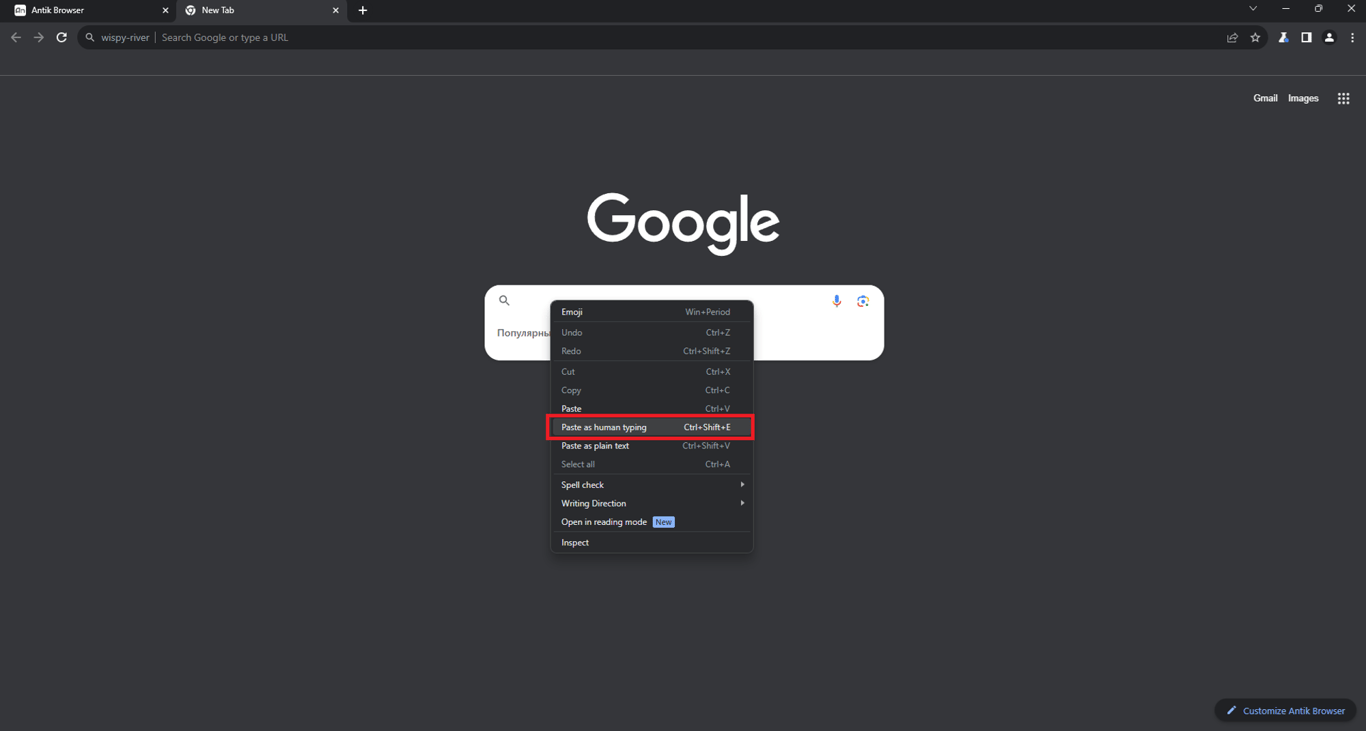Switch to the Antik Browser tab
Viewport: 1366px width, 731px height.
click(90, 10)
